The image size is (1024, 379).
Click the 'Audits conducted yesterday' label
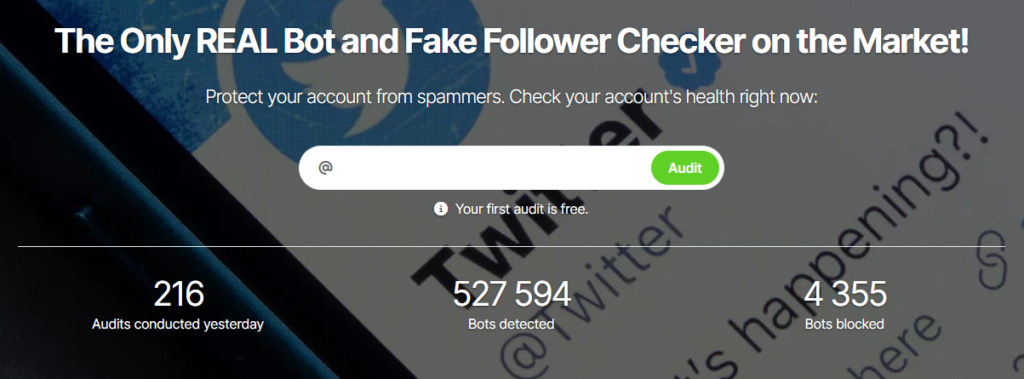click(178, 324)
